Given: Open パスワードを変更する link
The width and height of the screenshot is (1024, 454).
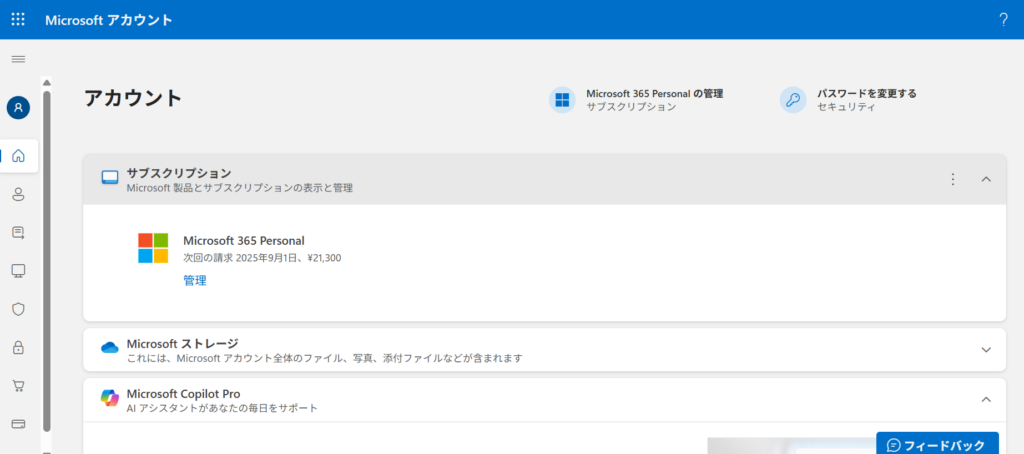Looking at the screenshot, I should (x=867, y=93).
